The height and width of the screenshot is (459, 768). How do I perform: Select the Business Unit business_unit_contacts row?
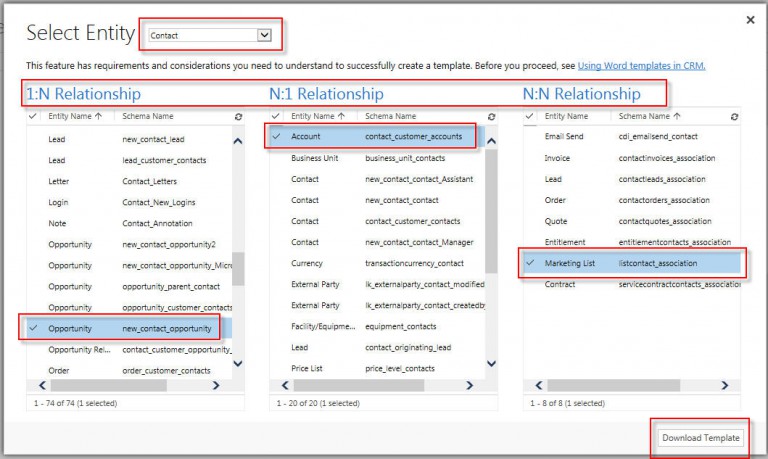pyautogui.click(x=377, y=158)
